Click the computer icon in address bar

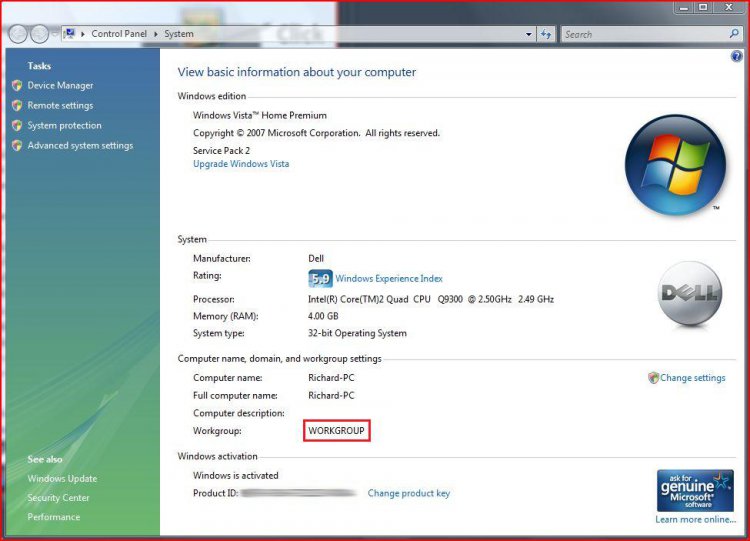70,33
